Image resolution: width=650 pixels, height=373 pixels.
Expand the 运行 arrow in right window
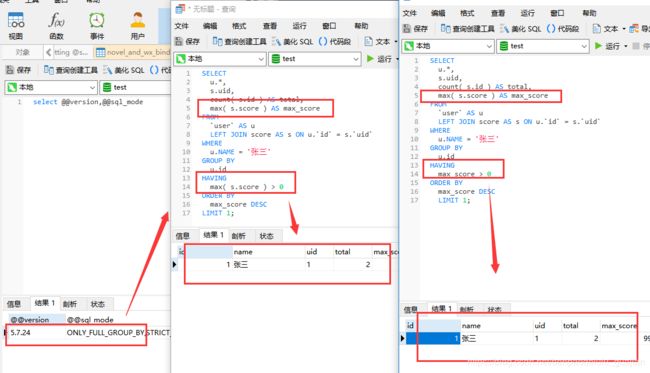pyautogui.click(x=626, y=46)
